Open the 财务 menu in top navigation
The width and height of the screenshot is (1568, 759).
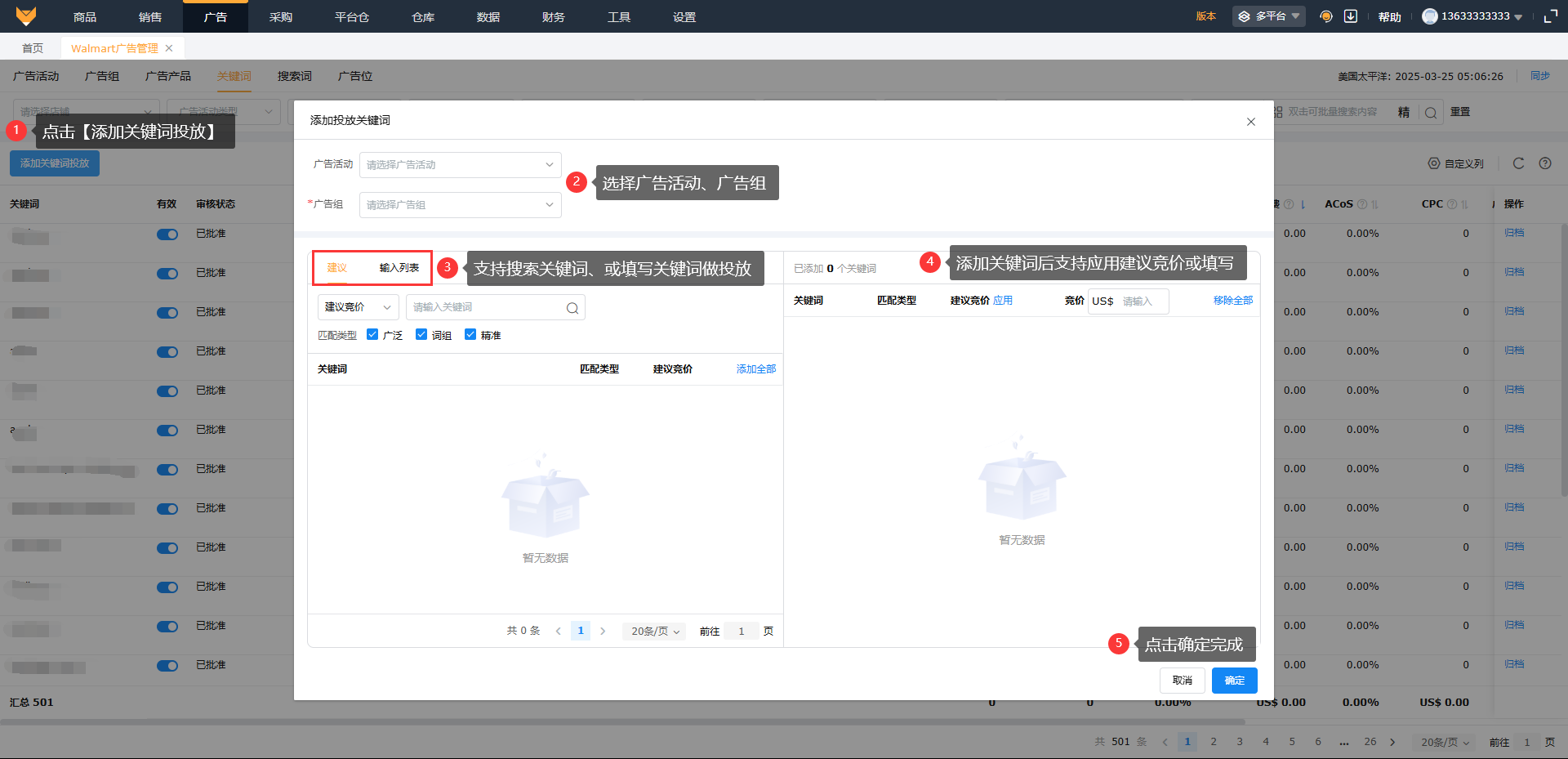point(553,16)
